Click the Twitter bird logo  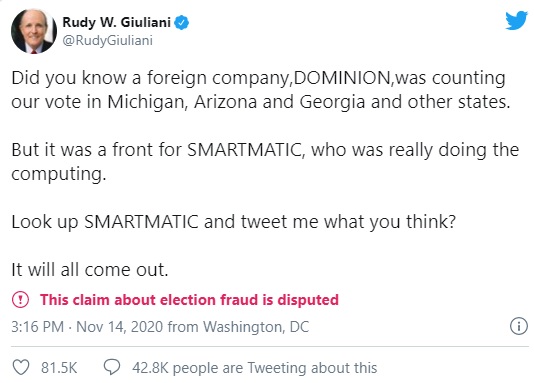pyautogui.click(x=517, y=21)
